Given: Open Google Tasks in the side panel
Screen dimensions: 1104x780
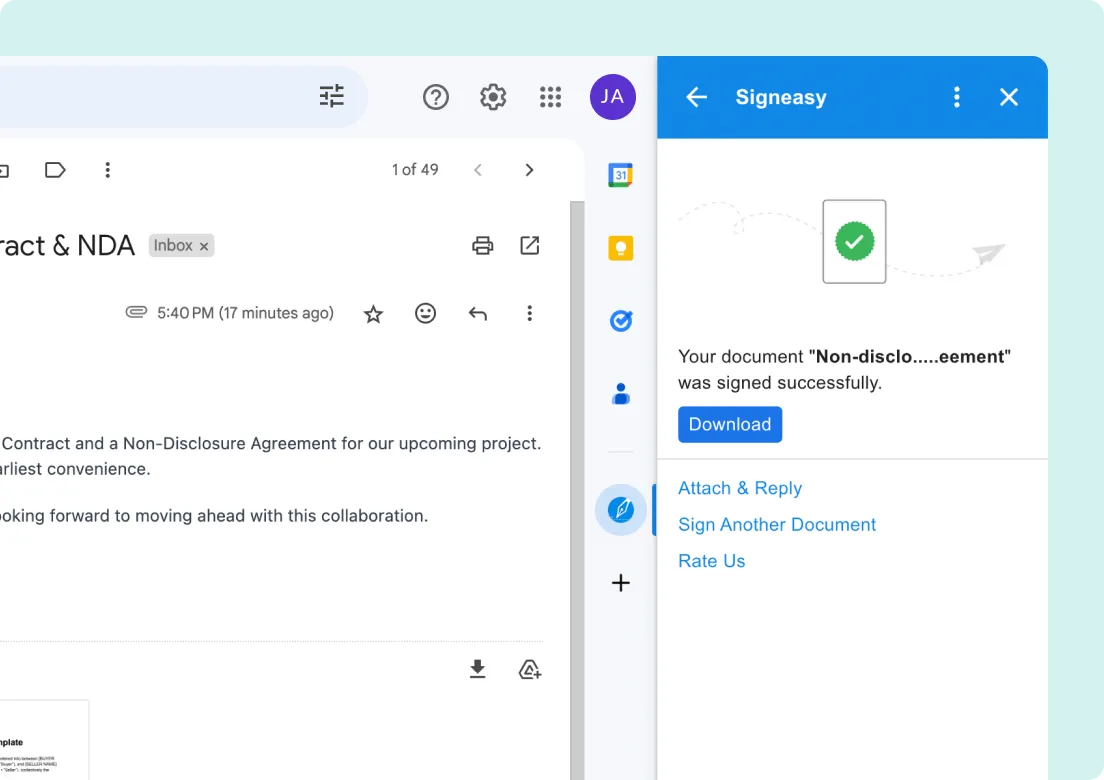Looking at the screenshot, I should 620,321.
